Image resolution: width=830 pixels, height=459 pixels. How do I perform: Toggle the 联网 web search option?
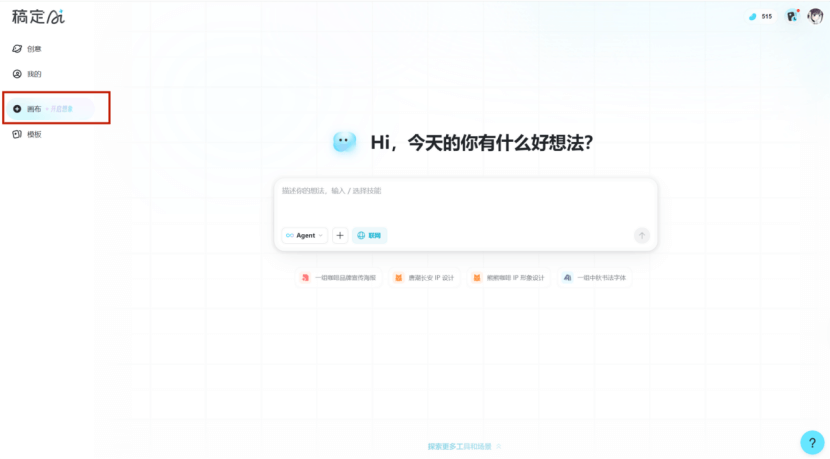[x=369, y=236]
